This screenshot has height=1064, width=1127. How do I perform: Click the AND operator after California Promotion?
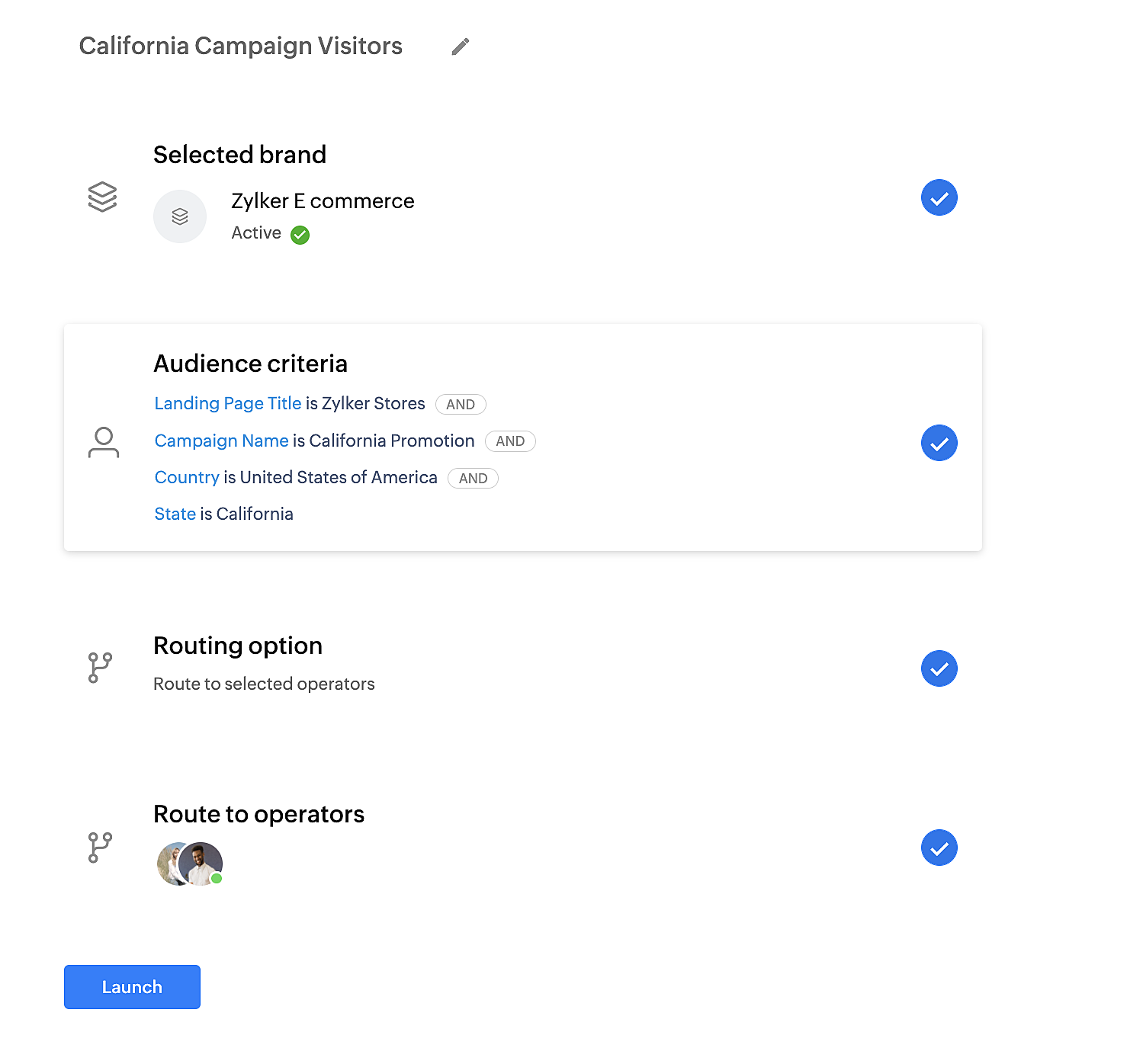[510, 441]
